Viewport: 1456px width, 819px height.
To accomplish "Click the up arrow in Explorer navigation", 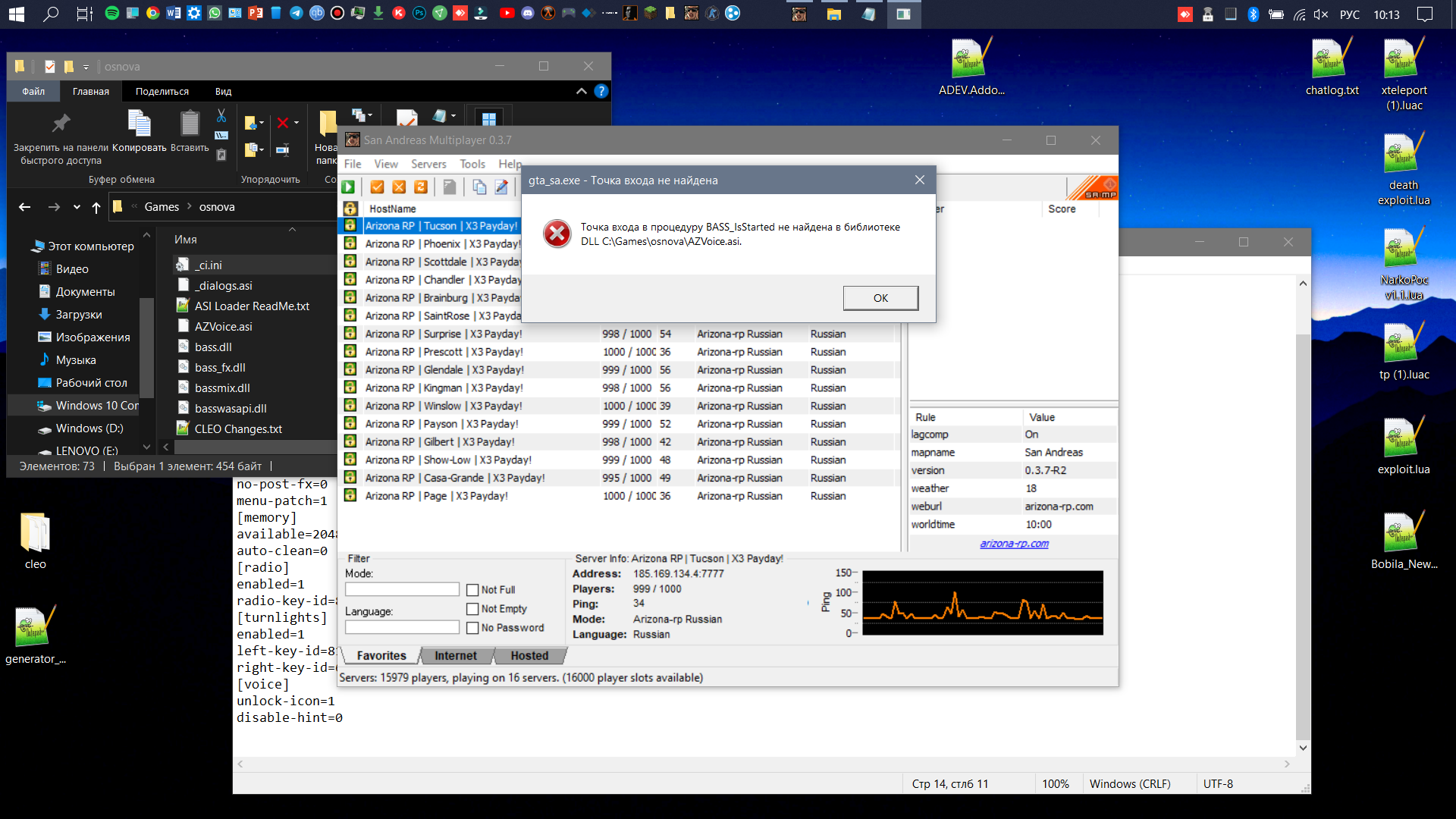I will click(x=96, y=207).
